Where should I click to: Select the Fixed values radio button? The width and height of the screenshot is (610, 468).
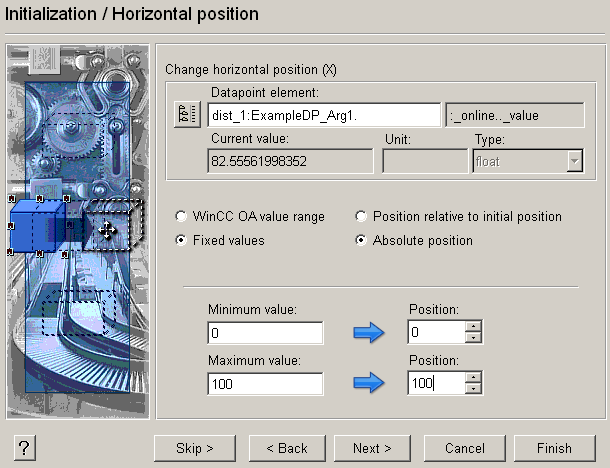[181, 241]
